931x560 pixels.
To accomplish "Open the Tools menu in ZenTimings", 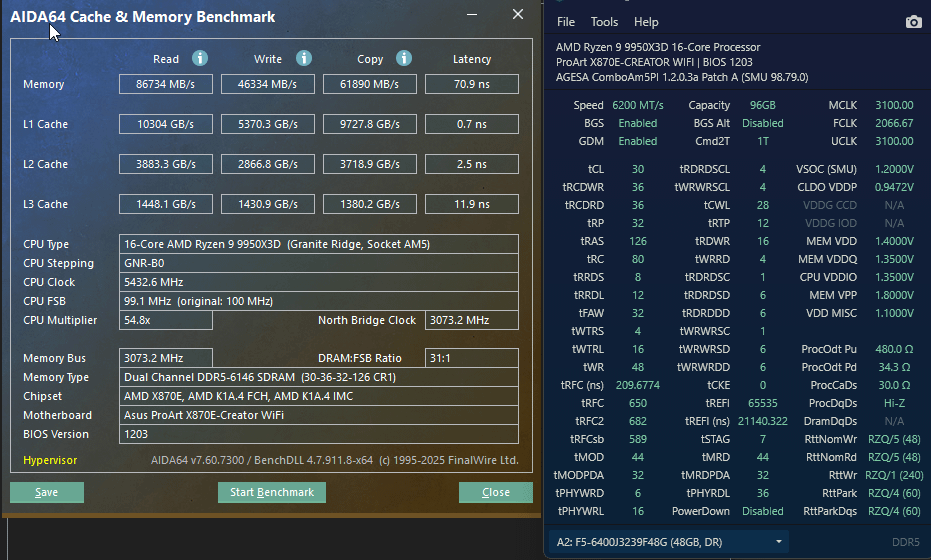I will 604,22.
